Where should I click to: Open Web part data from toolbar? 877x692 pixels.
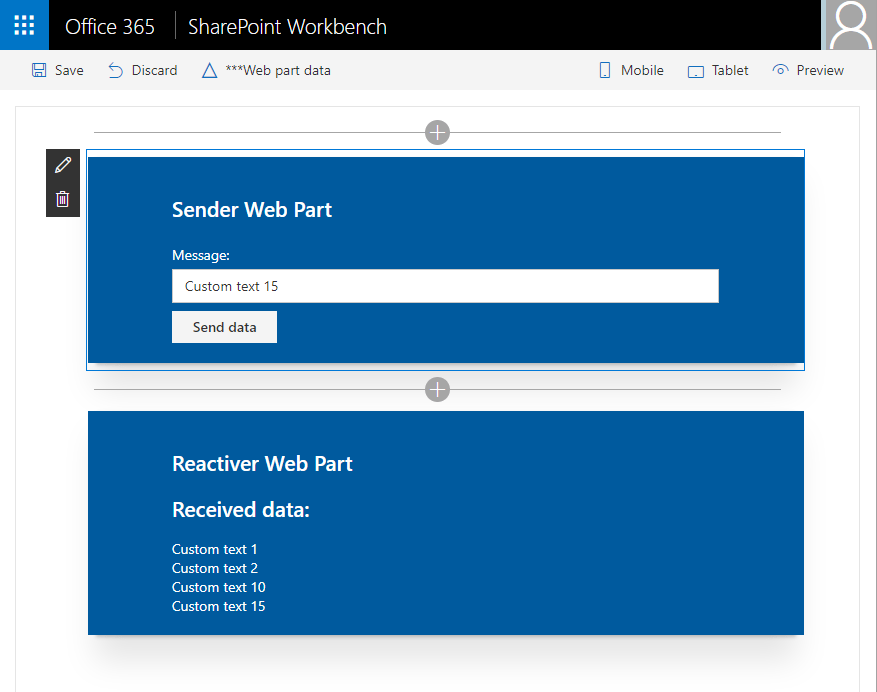click(x=266, y=70)
